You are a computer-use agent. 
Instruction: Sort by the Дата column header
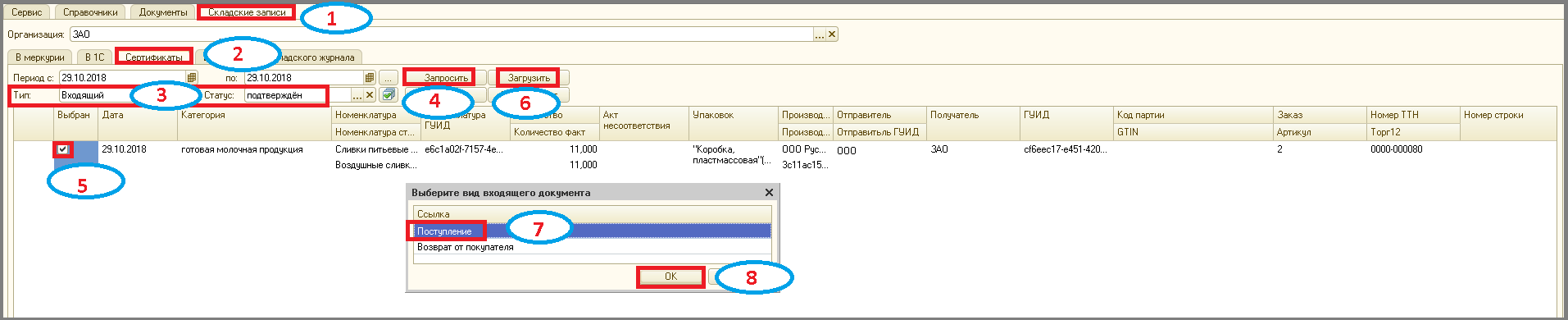tap(139, 123)
